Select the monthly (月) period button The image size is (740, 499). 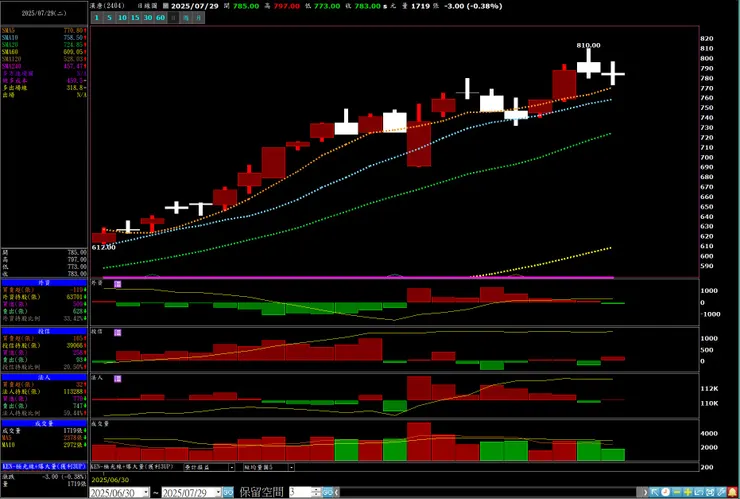pyautogui.click(x=199, y=18)
